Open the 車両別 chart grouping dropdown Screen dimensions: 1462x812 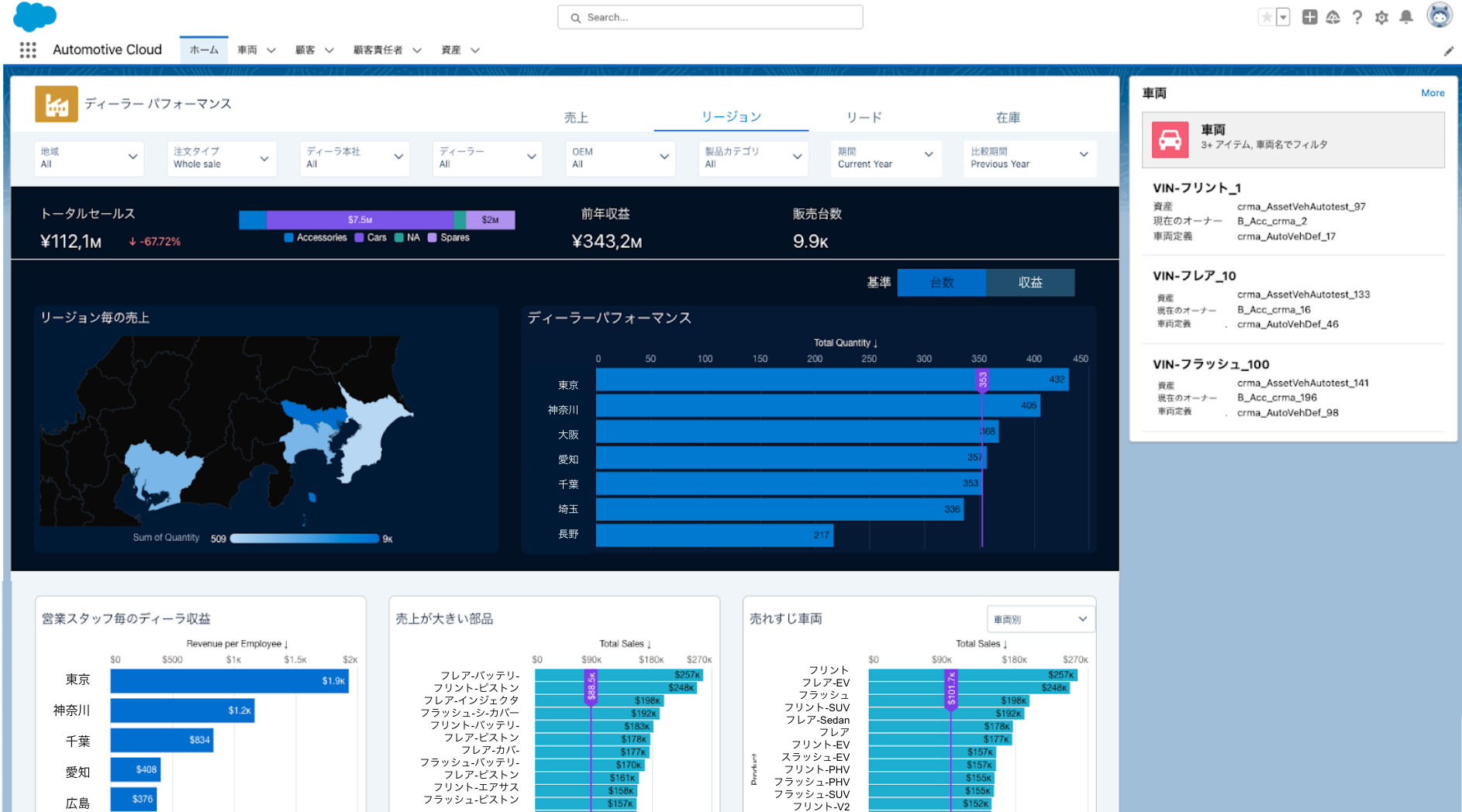pos(1040,619)
